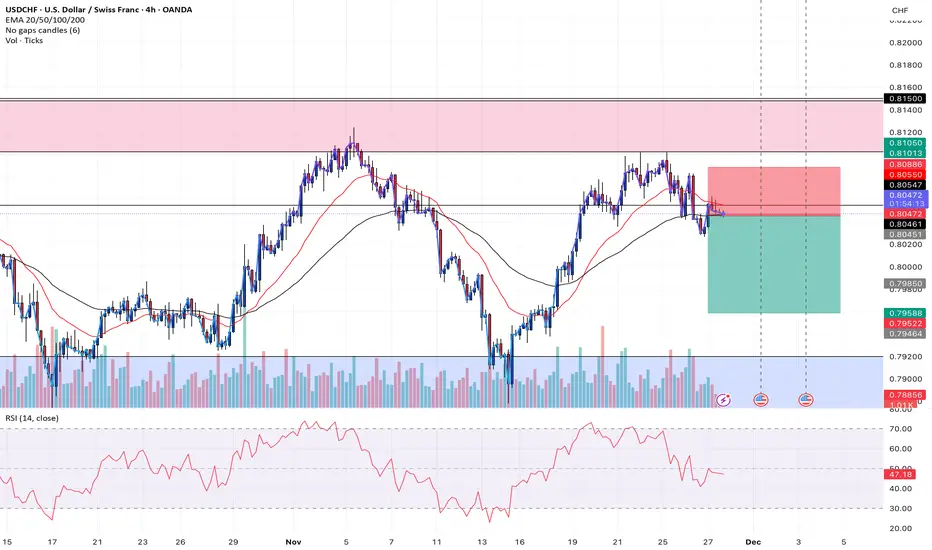This screenshot has width=932, height=550.
Task: Click the 29 date on the time axis
Action: [233, 542]
